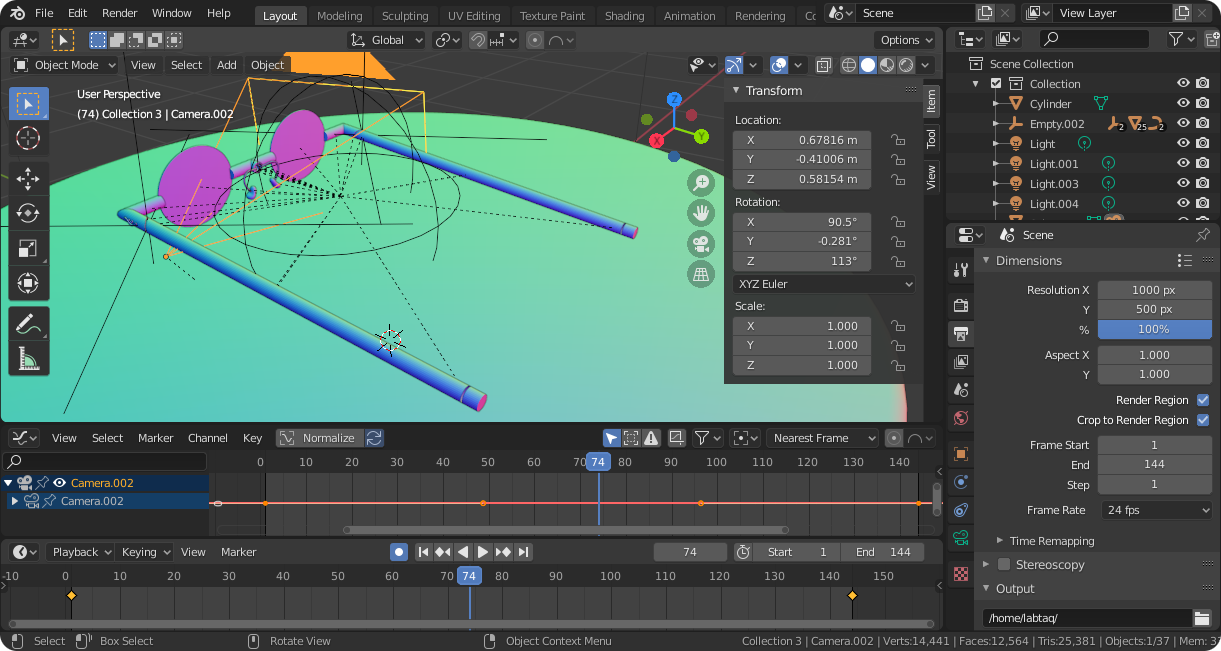Click the resolution percentage 100% slider
This screenshot has width=1221, height=651.
tap(1154, 329)
